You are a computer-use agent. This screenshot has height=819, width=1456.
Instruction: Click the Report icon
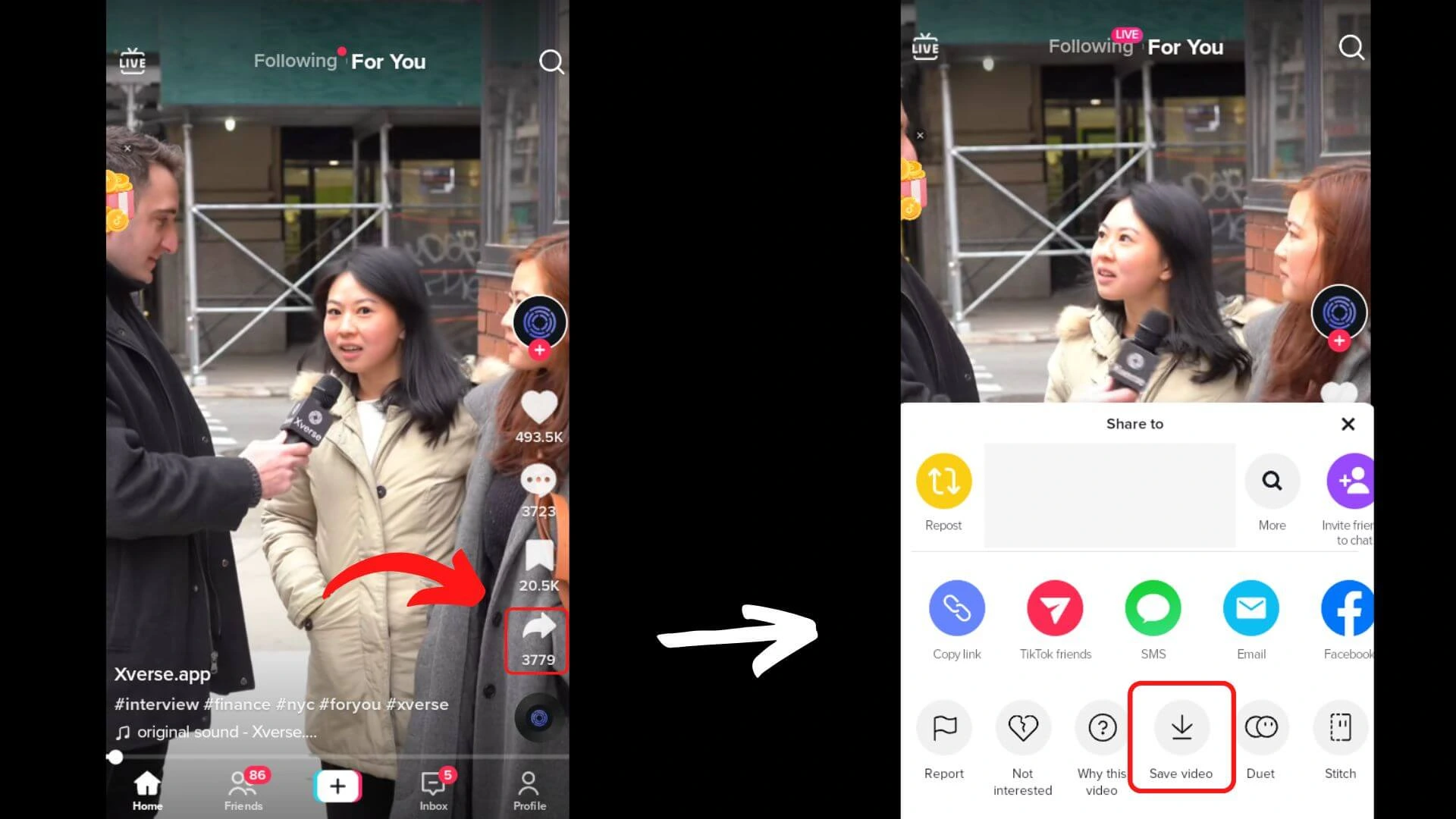(x=944, y=727)
